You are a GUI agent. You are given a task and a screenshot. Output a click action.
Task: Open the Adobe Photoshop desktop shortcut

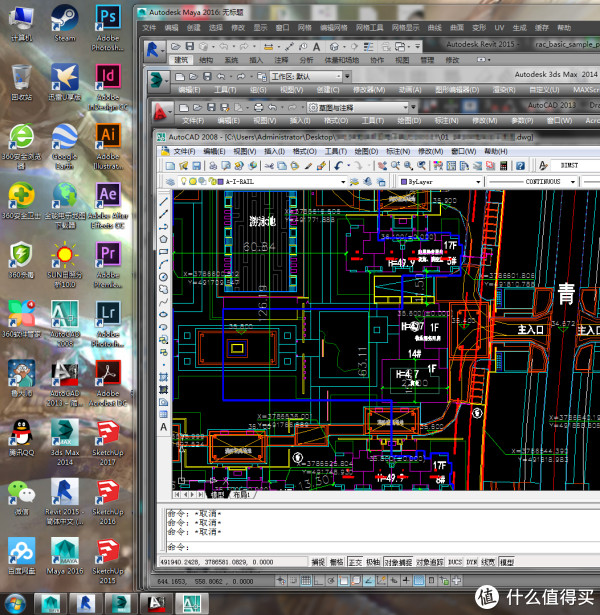[108, 27]
